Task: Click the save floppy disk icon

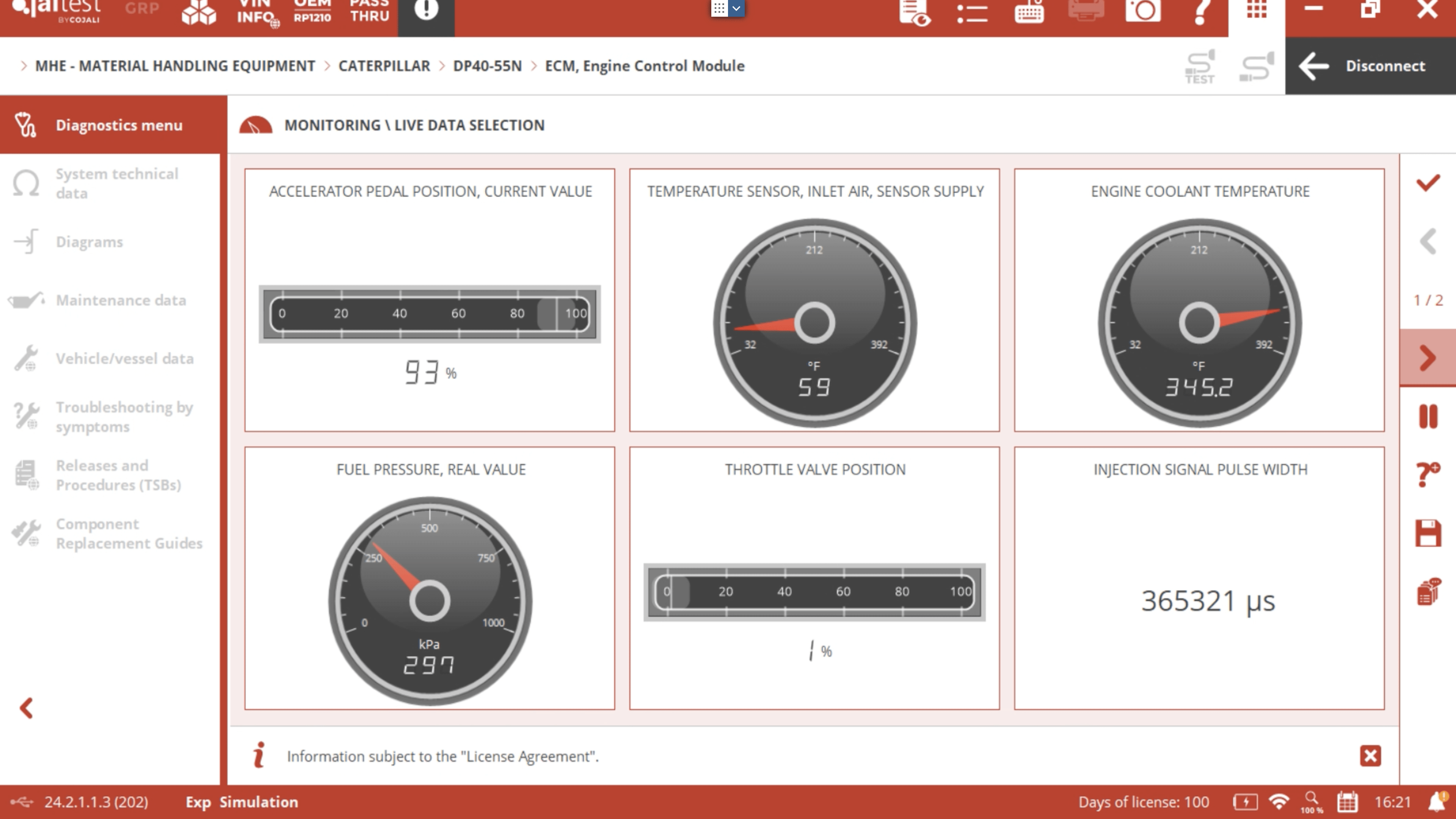Action: pyautogui.click(x=1428, y=533)
